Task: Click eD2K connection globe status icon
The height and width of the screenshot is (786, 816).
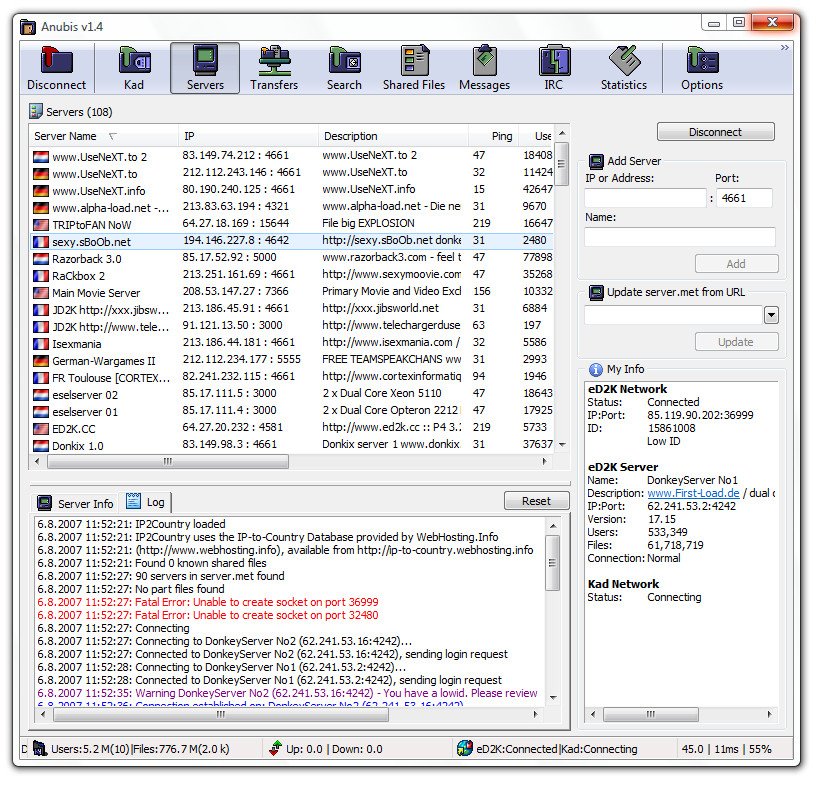Action: click(464, 749)
